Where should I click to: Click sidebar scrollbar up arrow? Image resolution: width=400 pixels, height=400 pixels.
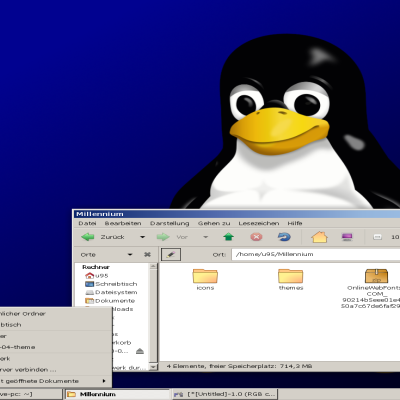tap(153, 266)
